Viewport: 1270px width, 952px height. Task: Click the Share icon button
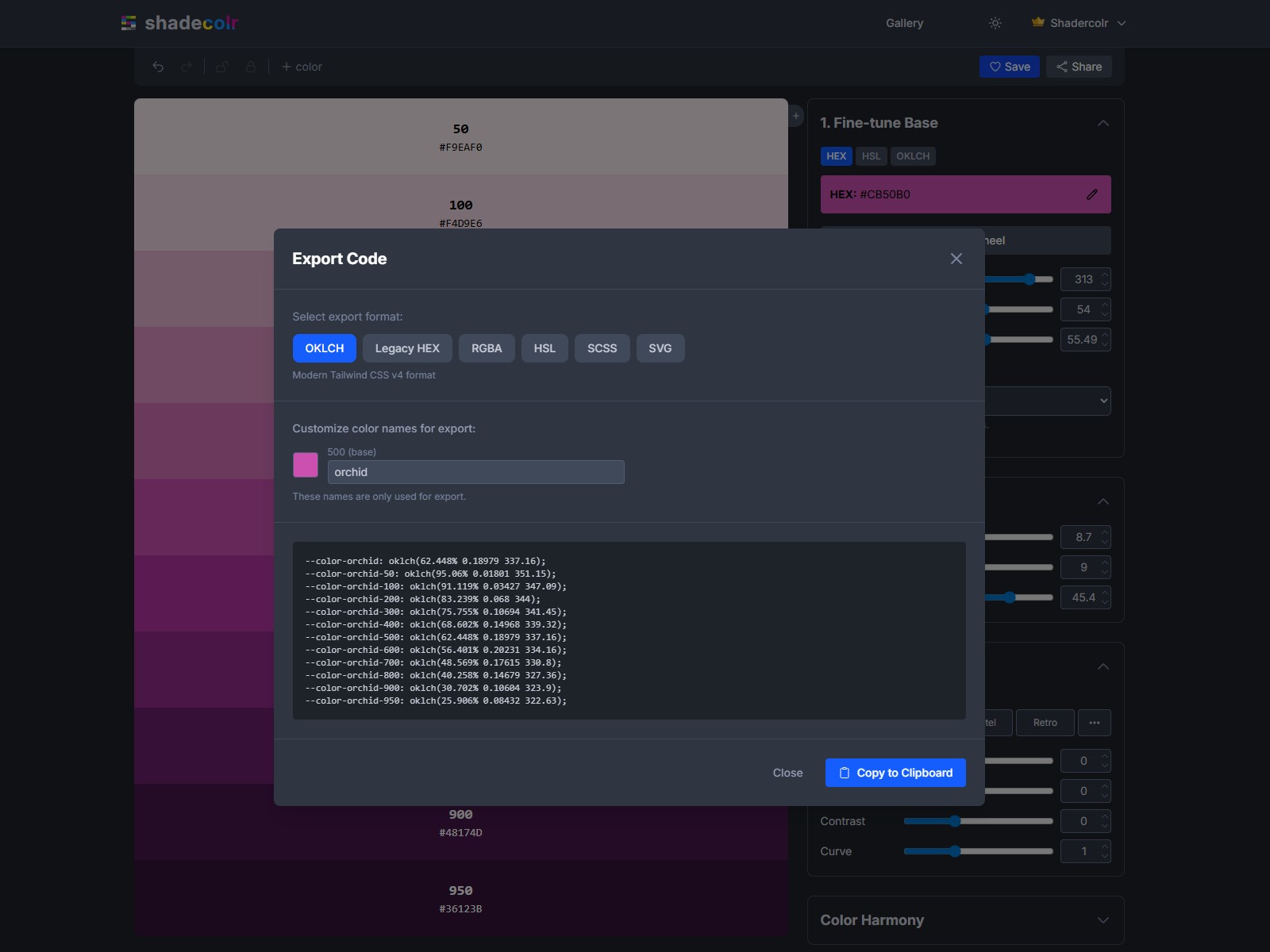(1062, 67)
